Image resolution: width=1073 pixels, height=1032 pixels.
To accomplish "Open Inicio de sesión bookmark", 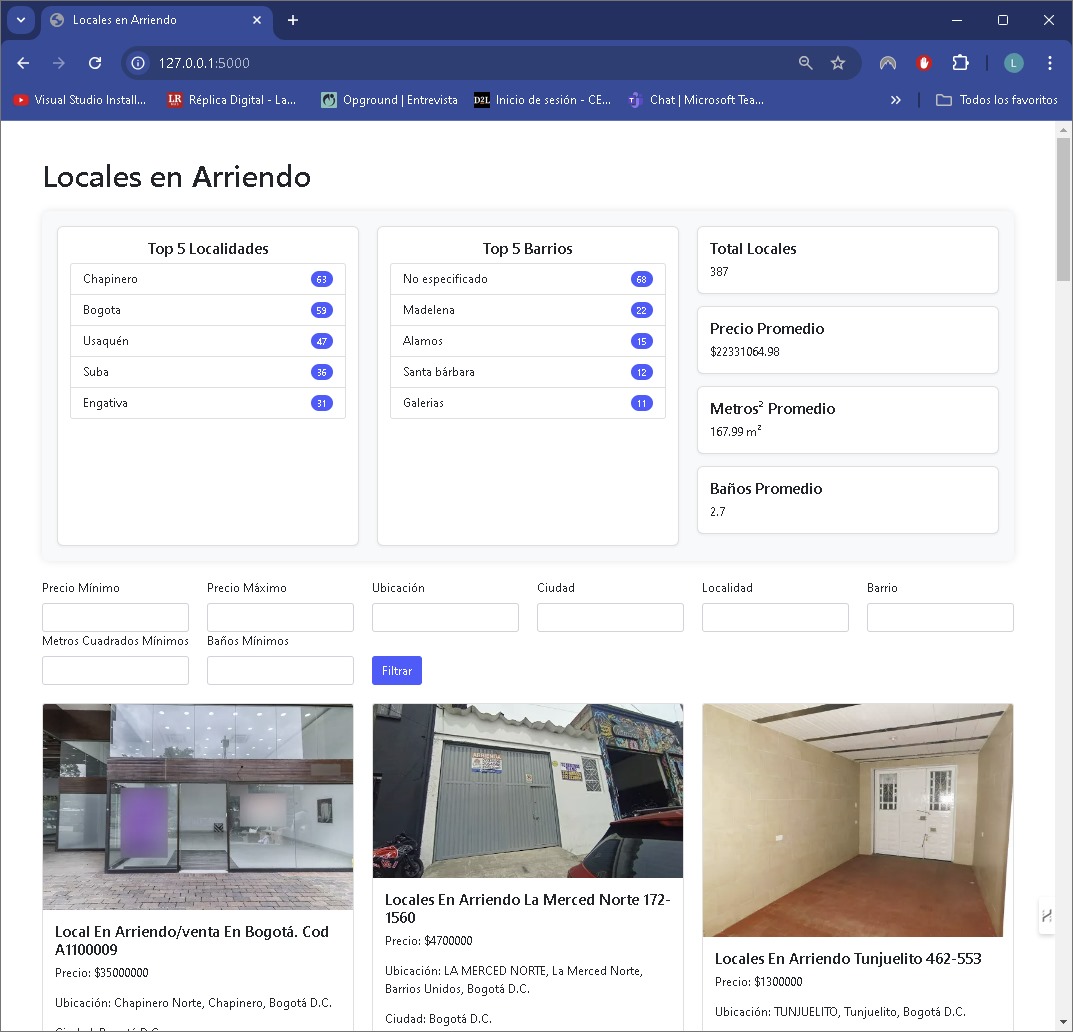I will 543,100.
